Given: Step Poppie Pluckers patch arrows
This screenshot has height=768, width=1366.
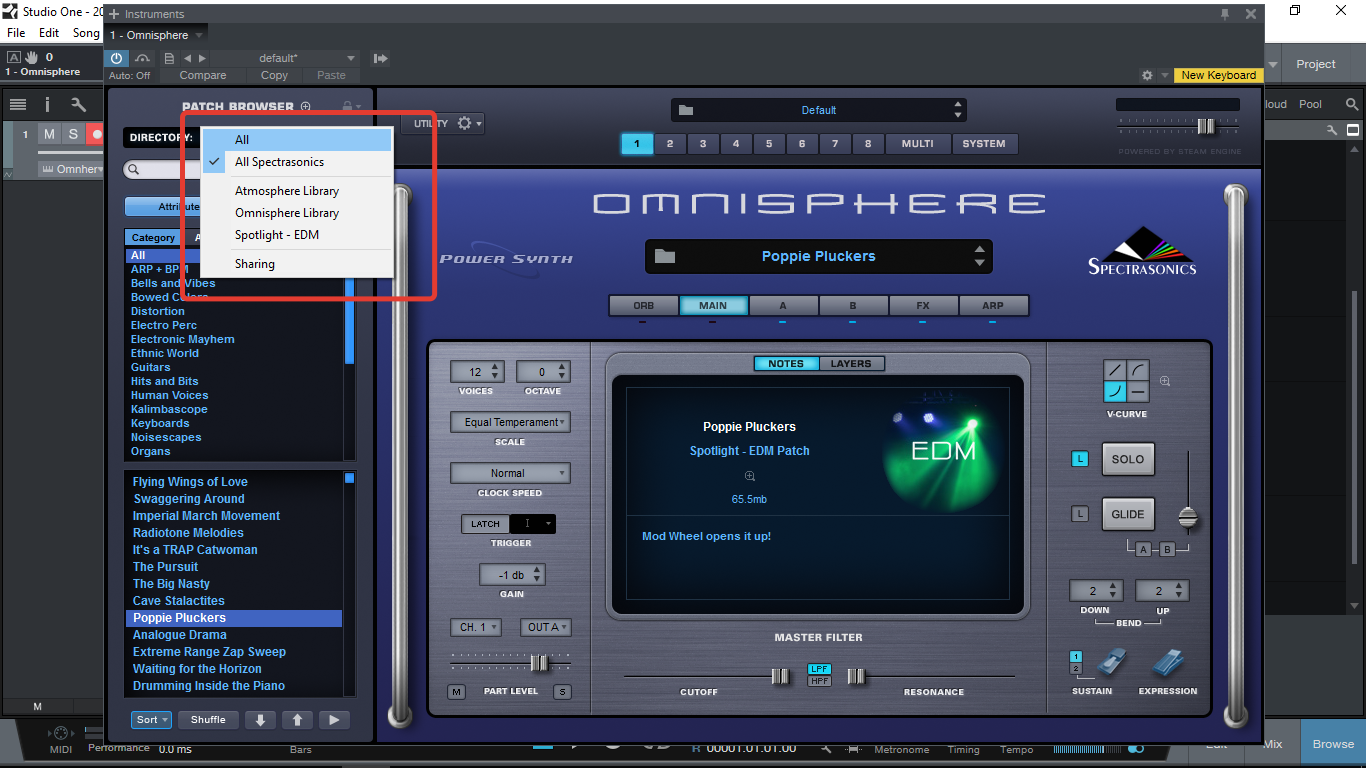Looking at the screenshot, I should coord(979,257).
